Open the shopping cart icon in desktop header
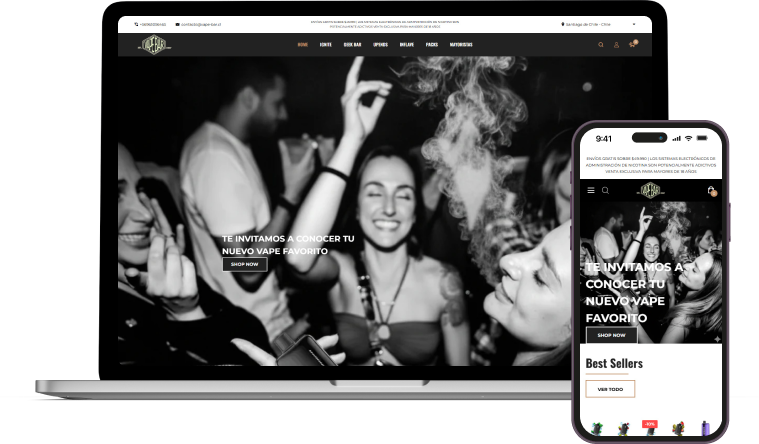The image size is (759, 444). [x=633, y=44]
